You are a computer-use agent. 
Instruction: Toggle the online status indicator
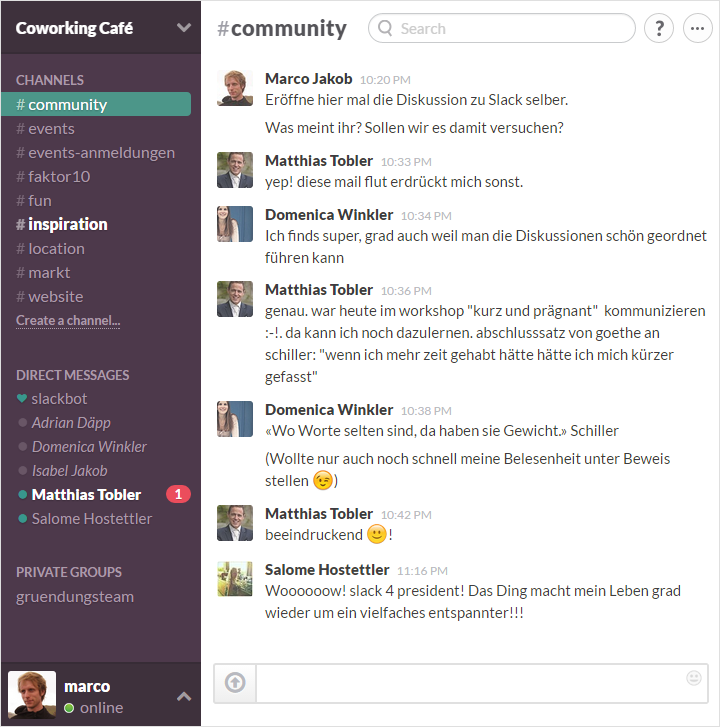coord(69,708)
